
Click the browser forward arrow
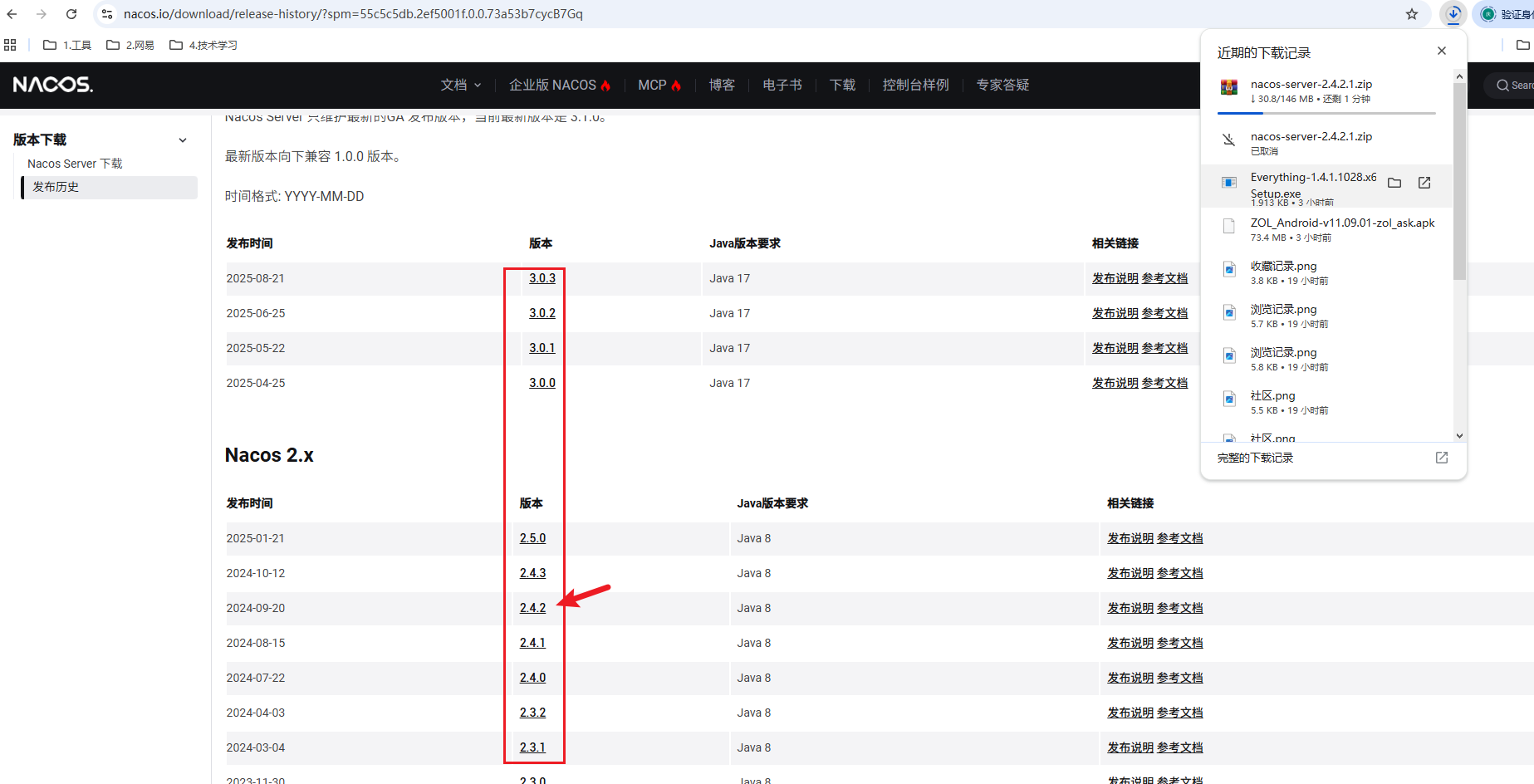[x=42, y=14]
